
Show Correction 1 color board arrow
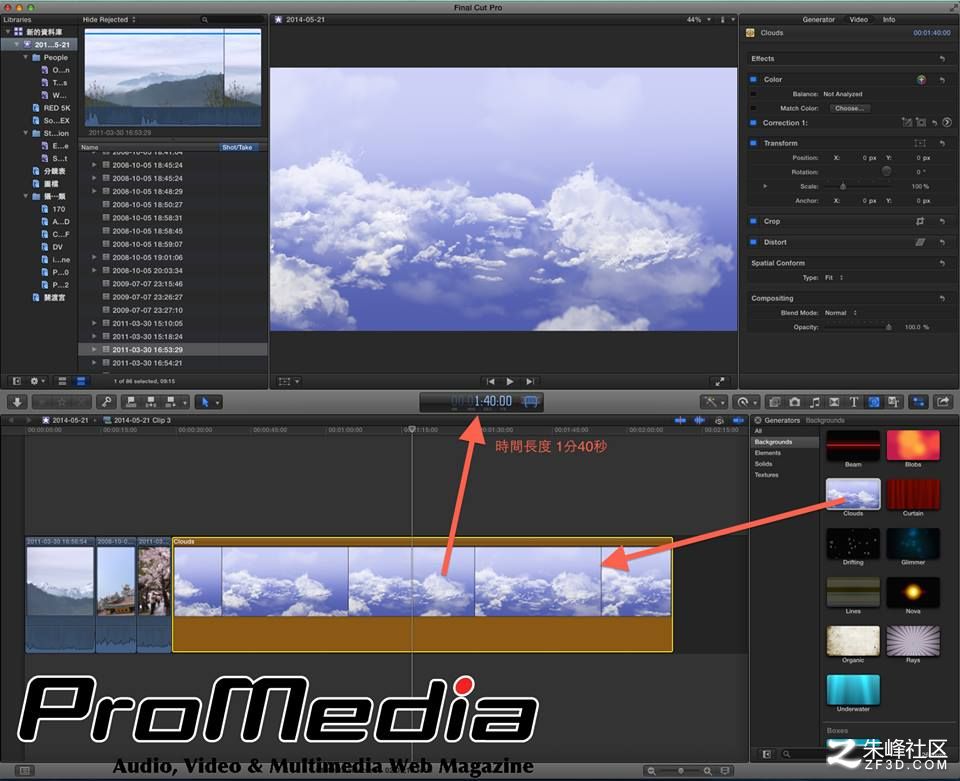(x=947, y=122)
